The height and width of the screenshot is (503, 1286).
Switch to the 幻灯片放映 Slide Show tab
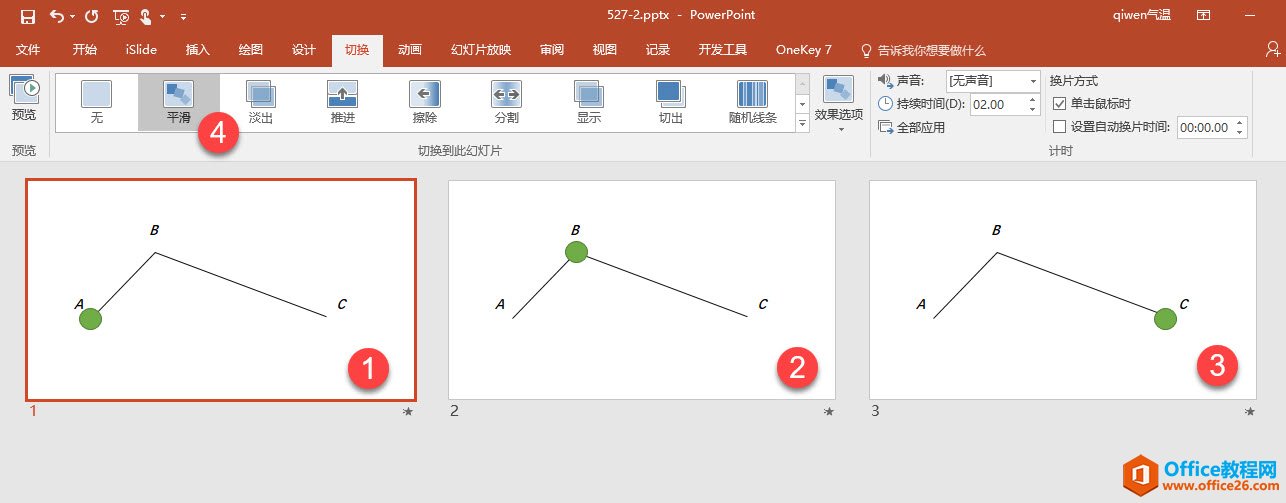pyautogui.click(x=481, y=50)
